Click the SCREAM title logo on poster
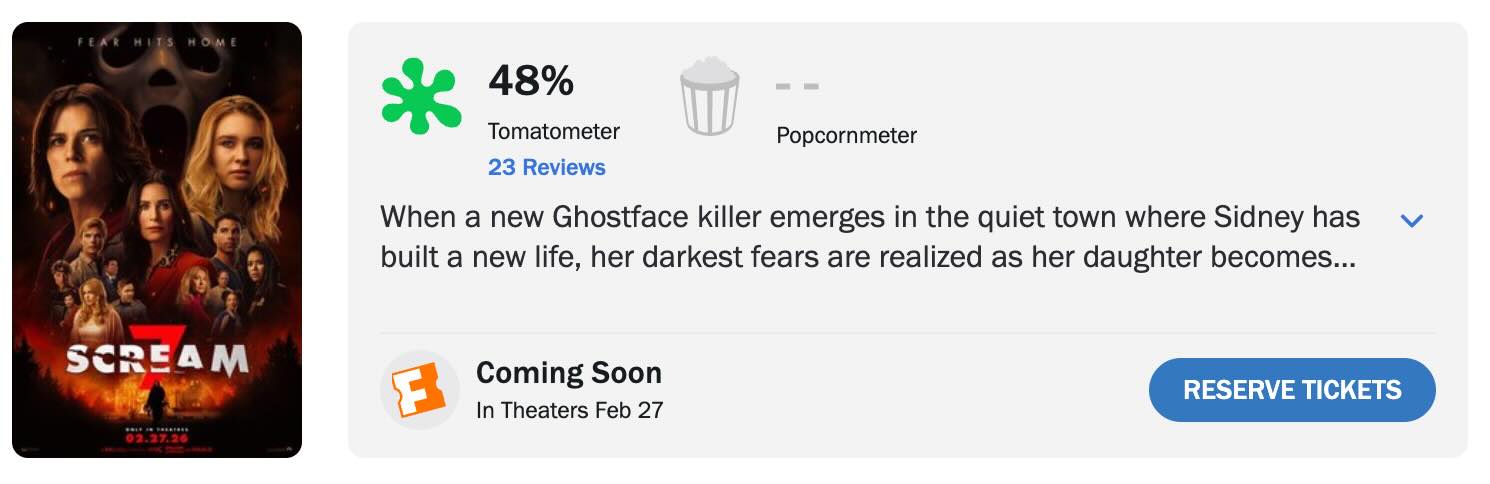Image resolution: width=1490 pixels, height=484 pixels. tap(157, 358)
